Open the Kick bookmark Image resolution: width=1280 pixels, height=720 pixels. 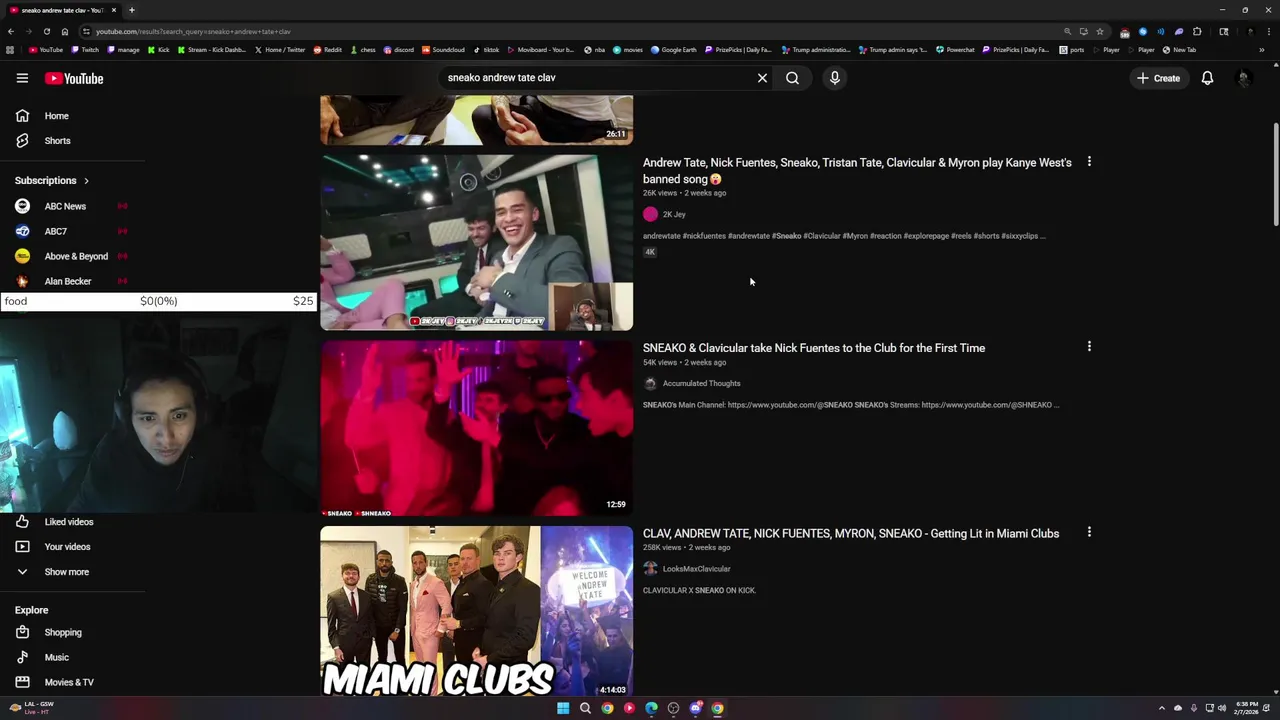click(158, 50)
